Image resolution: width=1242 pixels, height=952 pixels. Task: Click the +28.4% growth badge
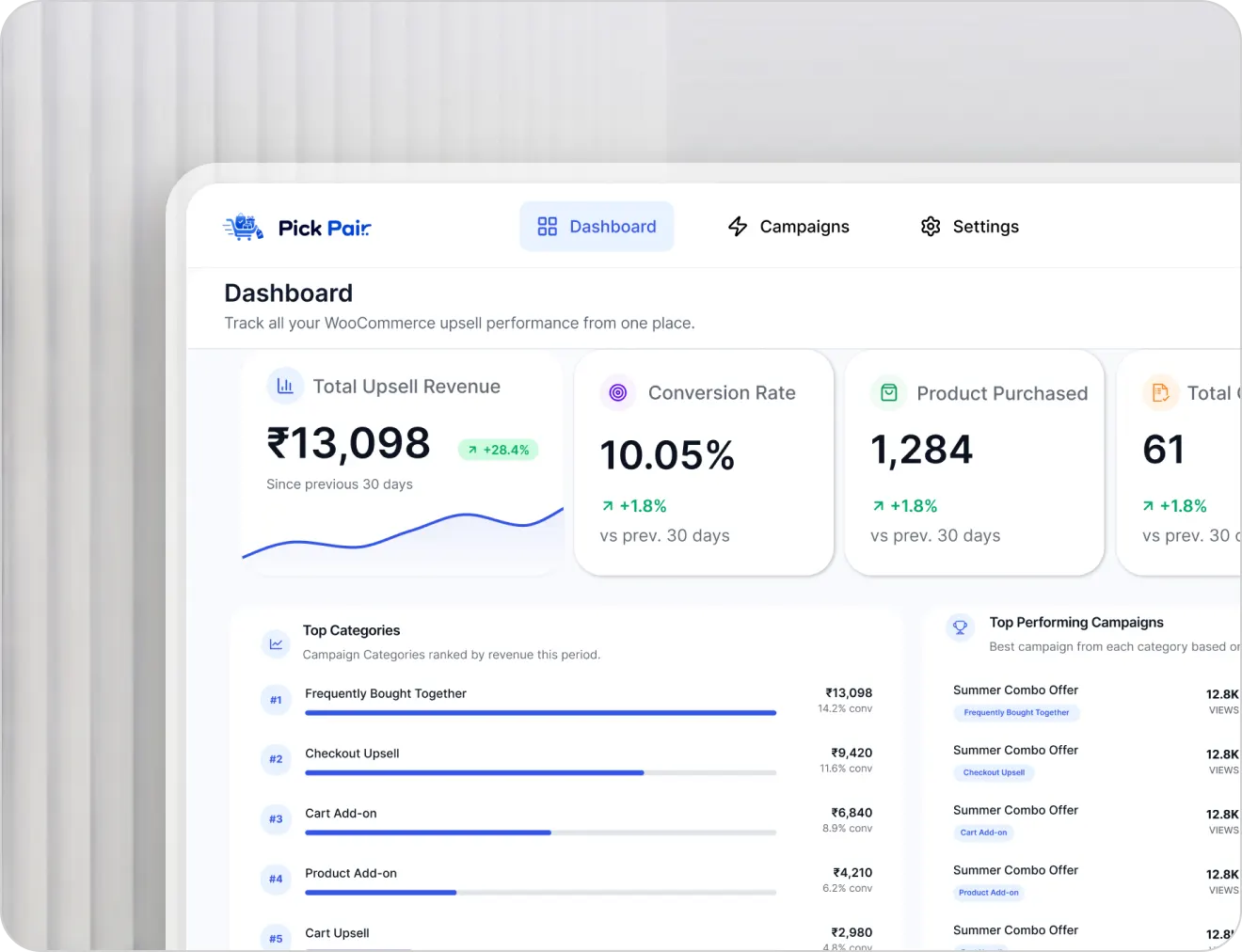pos(499,450)
